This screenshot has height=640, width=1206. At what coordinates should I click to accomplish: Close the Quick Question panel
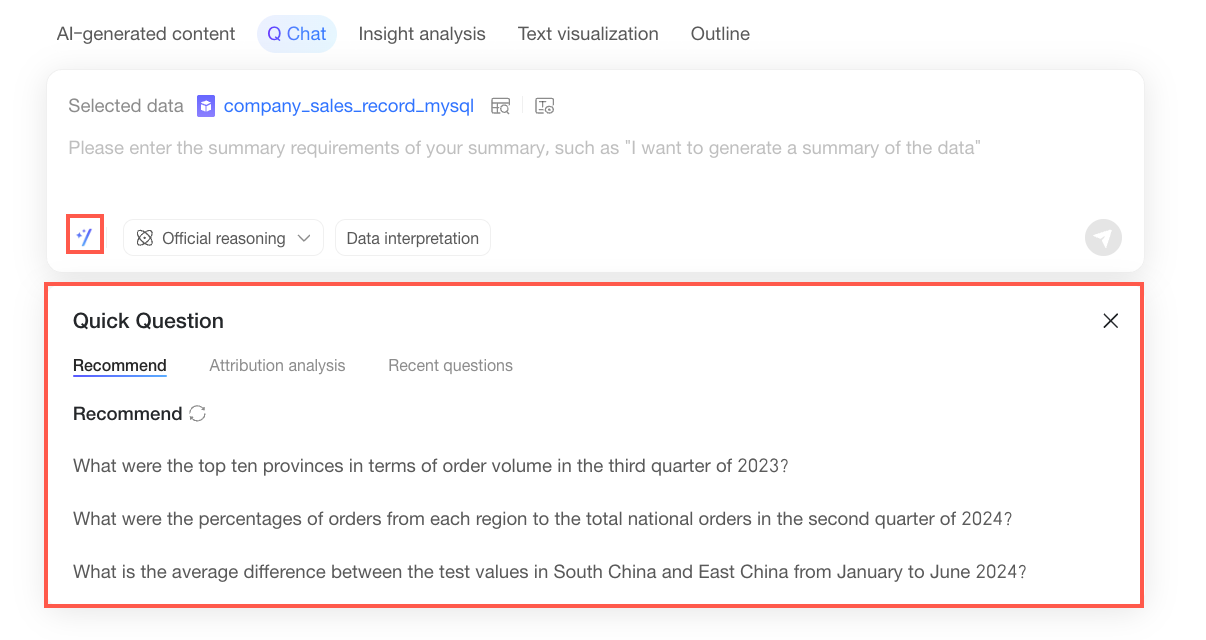tap(1110, 321)
